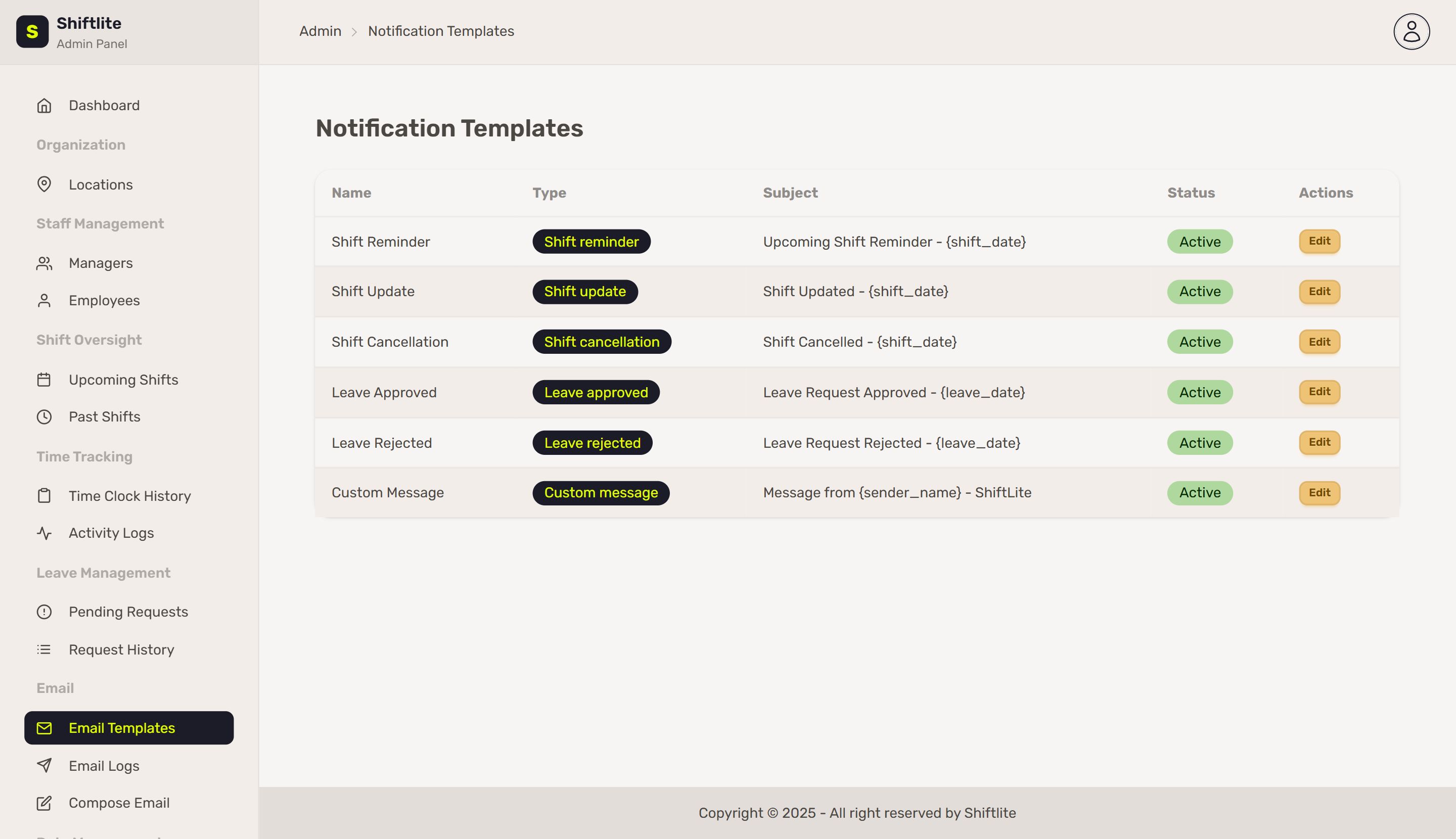Click the Past Shifts clock icon
The height and width of the screenshot is (839, 1456).
(44, 416)
